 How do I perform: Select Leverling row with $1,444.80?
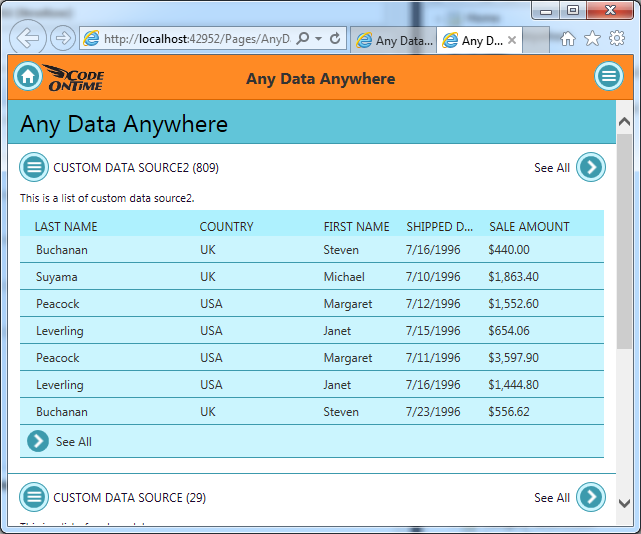click(312, 384)
